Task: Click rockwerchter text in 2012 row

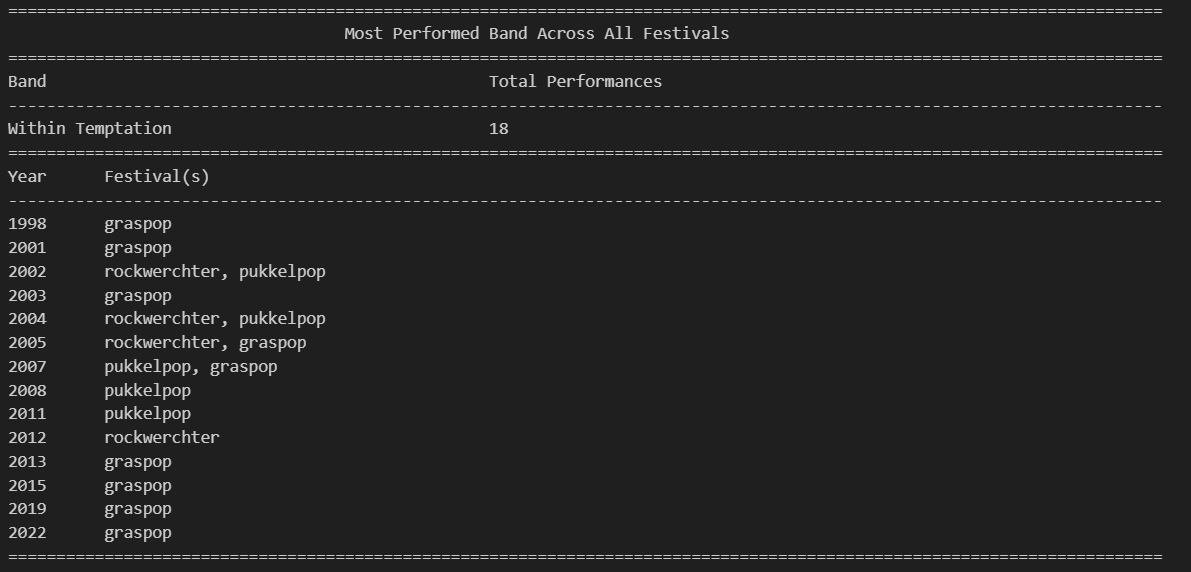Action: pos(162,438)
